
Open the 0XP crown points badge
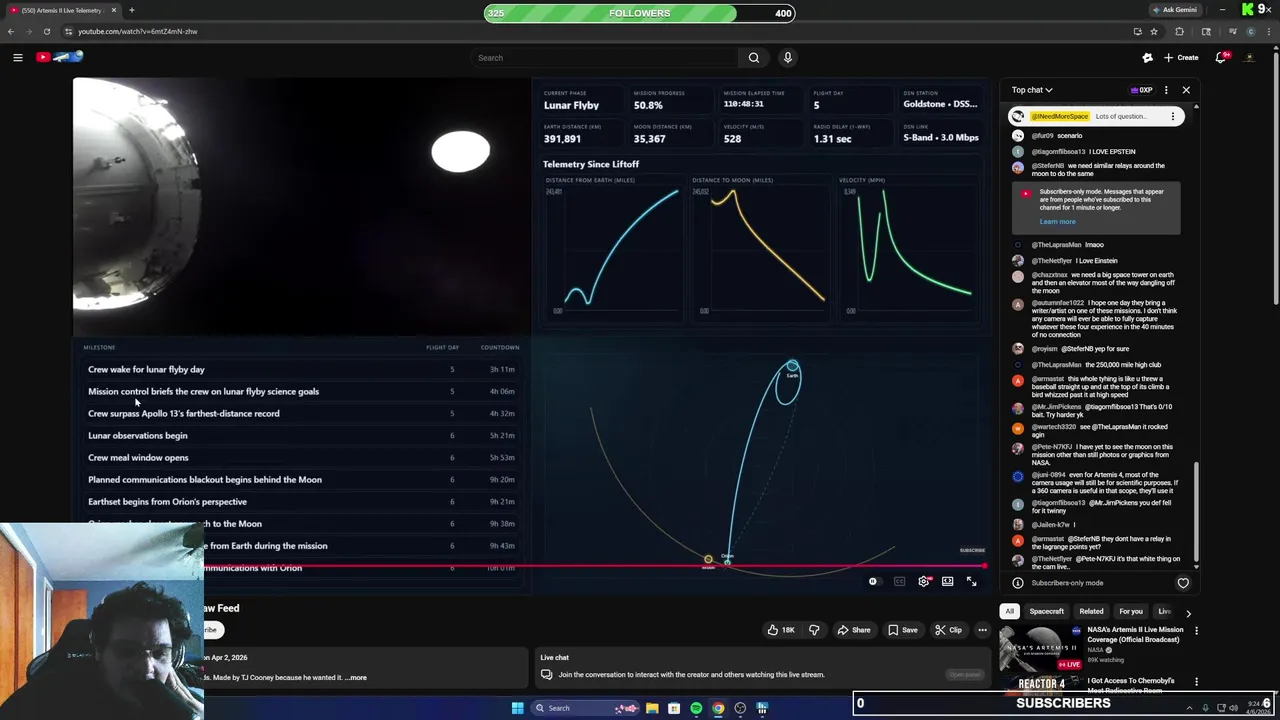[x=1141, y=90]
